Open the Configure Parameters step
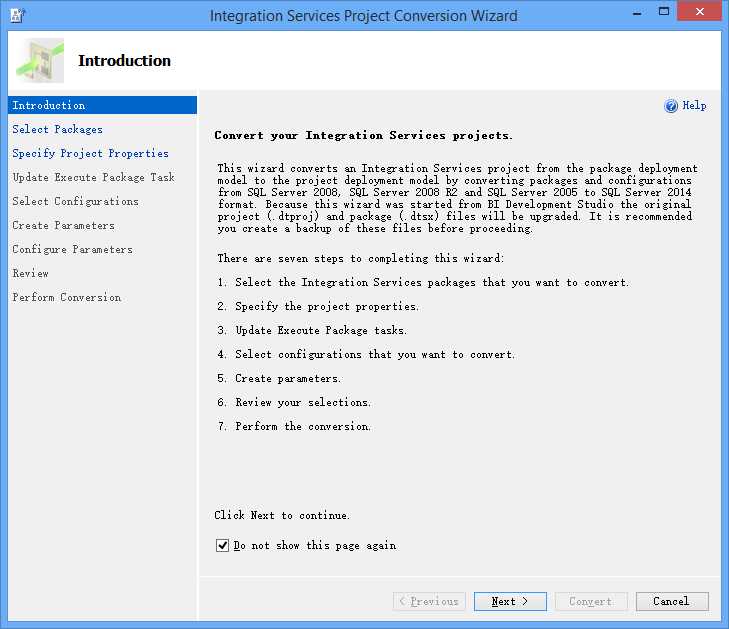 pos(72,249)
